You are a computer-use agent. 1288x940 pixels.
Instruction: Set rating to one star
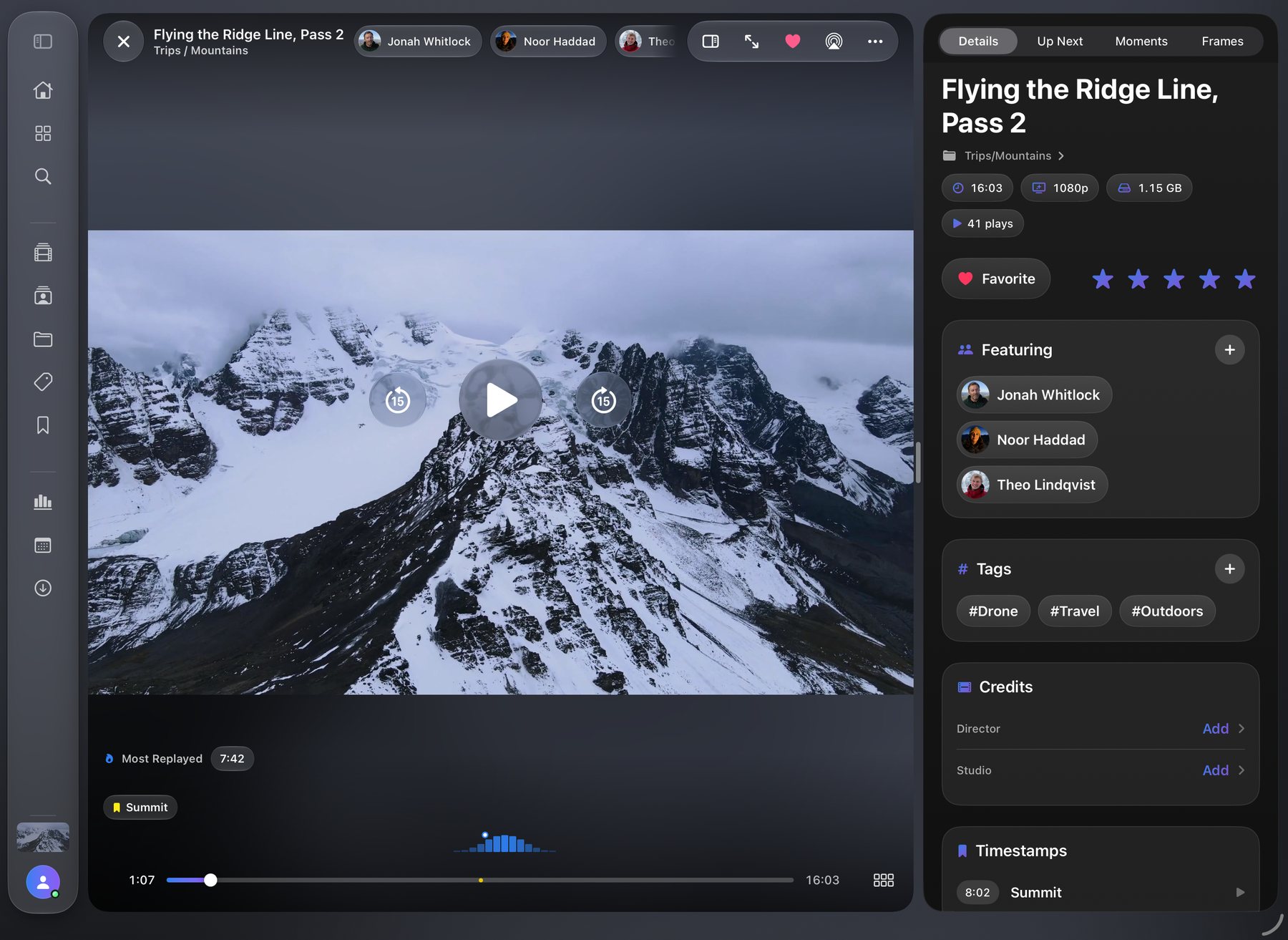1103,279
